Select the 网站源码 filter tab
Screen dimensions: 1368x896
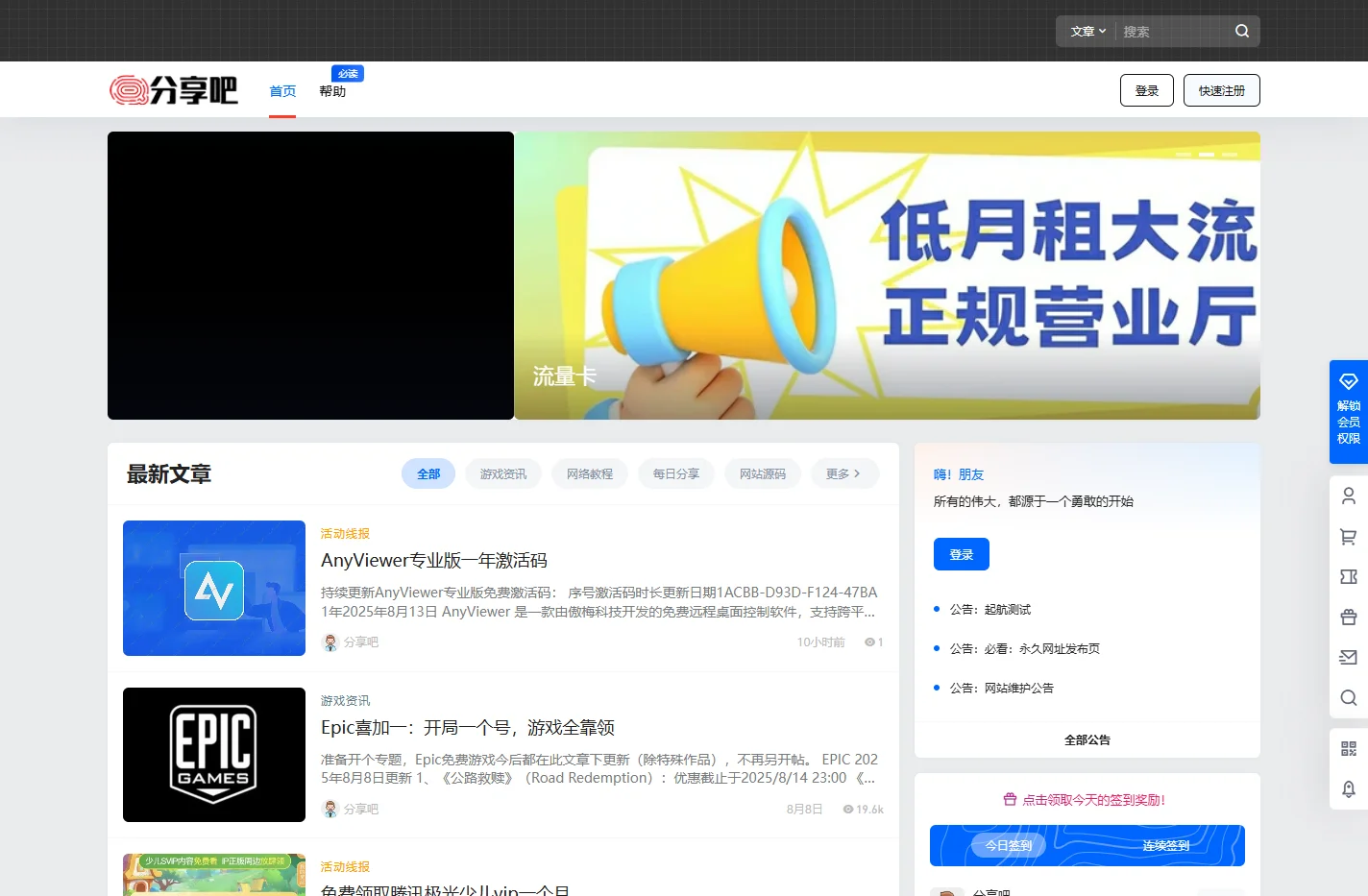(x=763, y=473)
